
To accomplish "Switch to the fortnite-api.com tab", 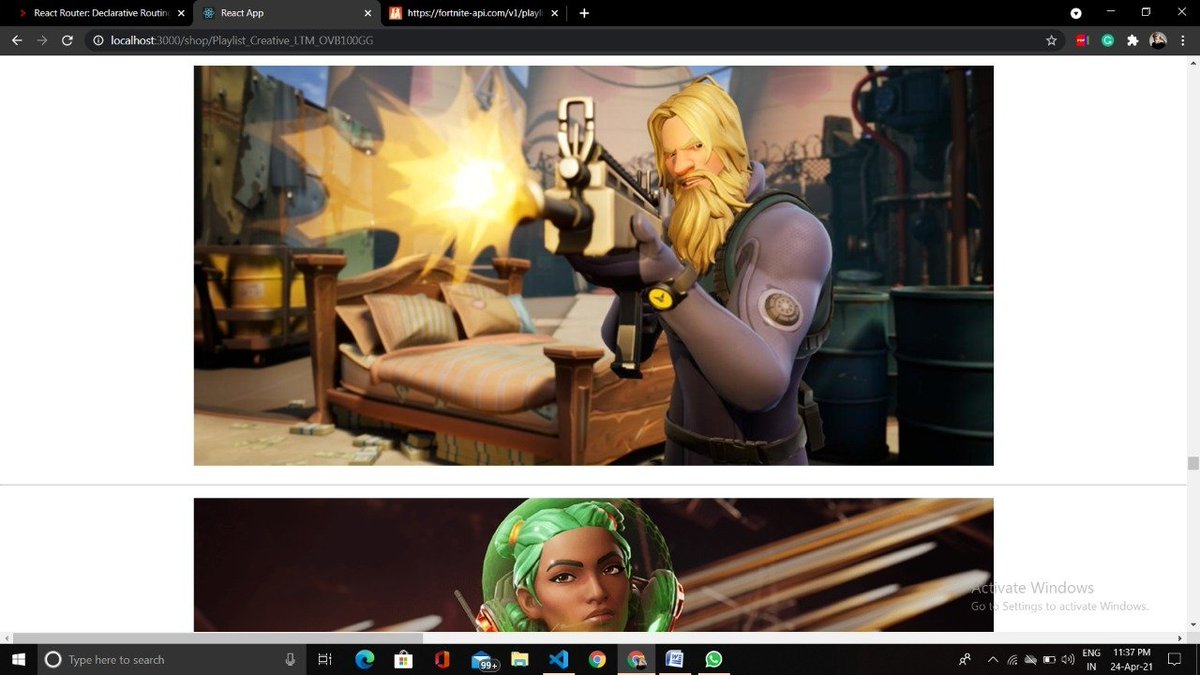I will (474, 13).
